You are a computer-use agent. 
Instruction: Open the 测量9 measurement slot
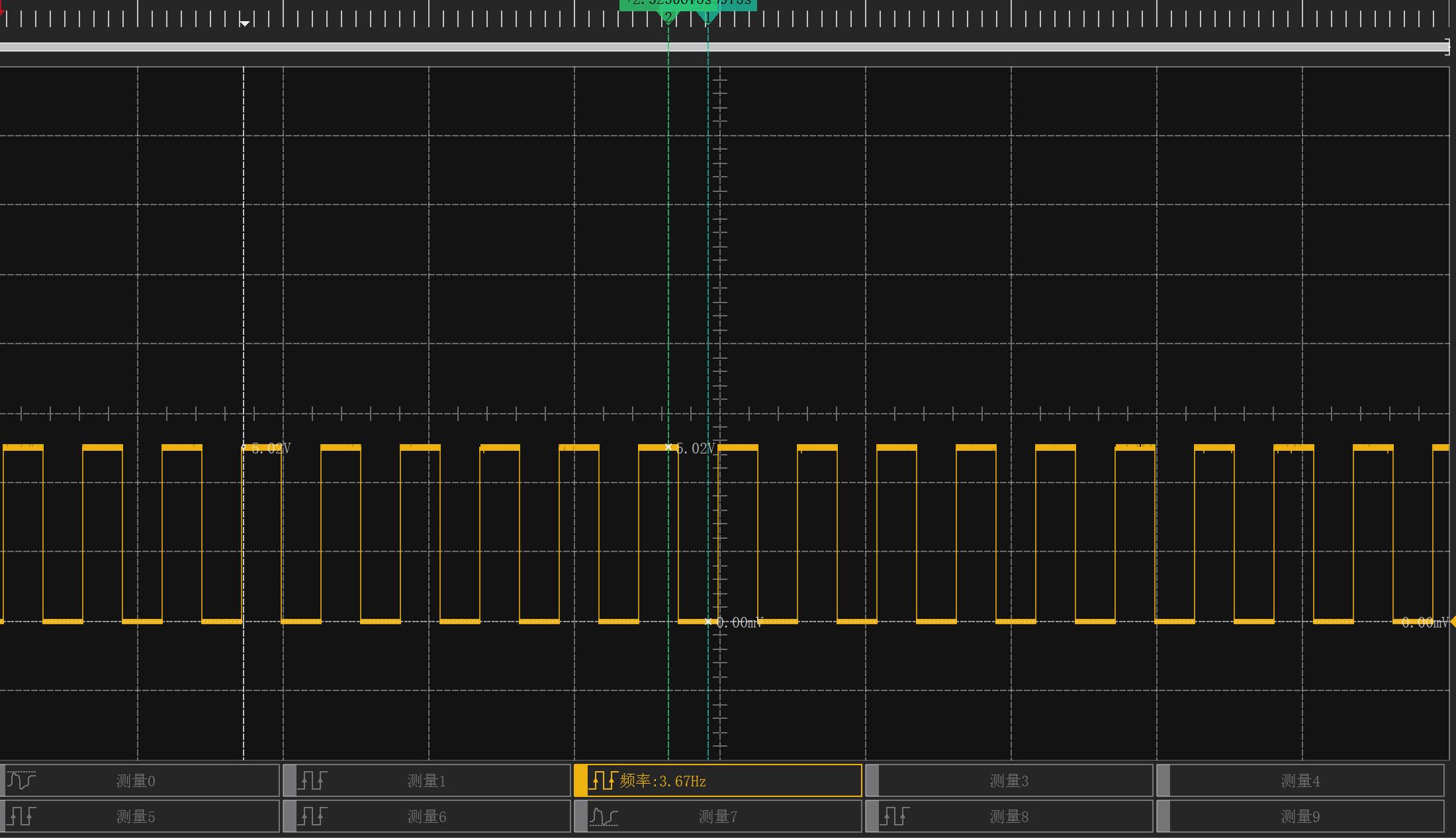1300,817
